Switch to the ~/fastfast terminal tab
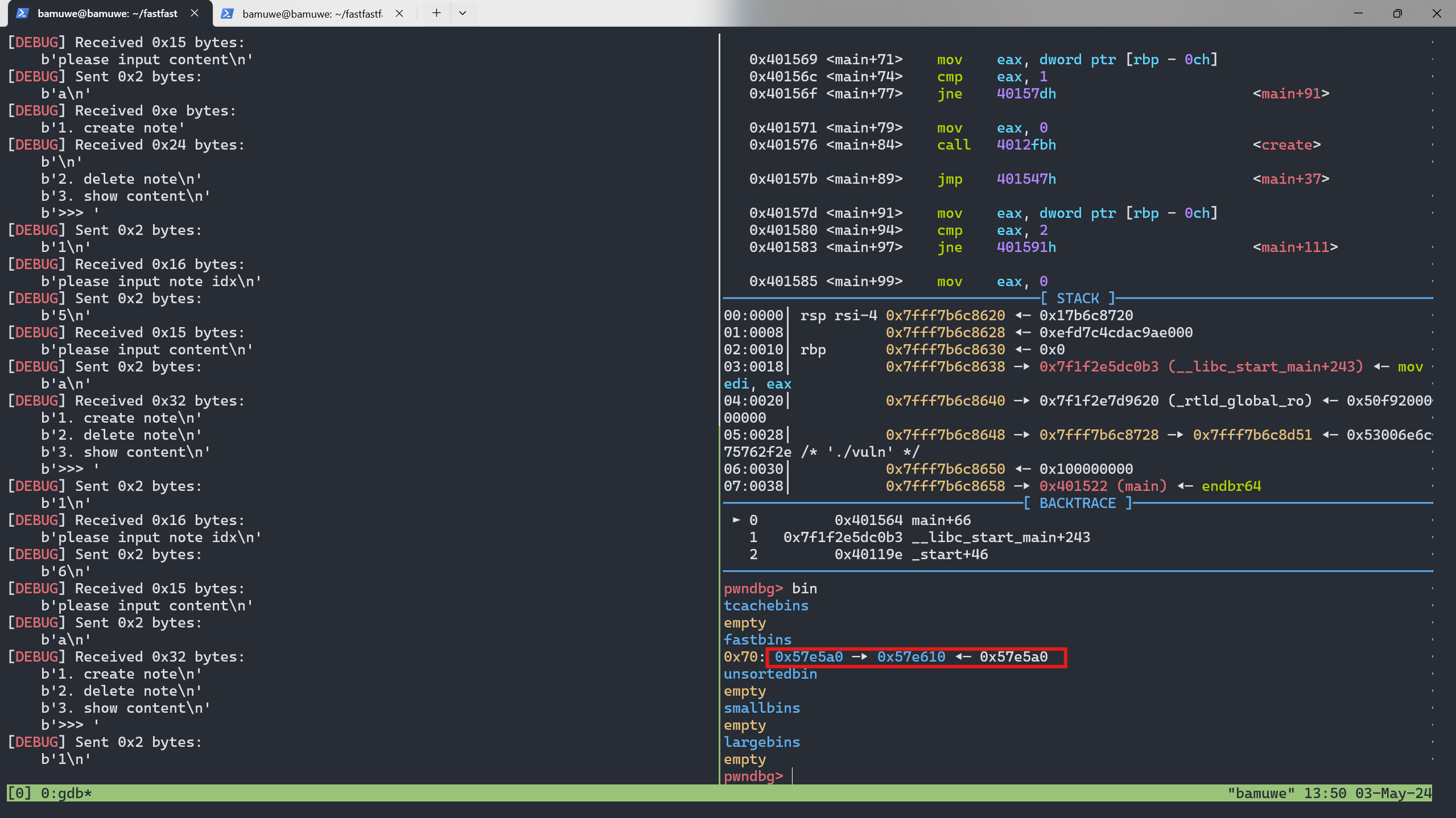 [x=107, y=13]
